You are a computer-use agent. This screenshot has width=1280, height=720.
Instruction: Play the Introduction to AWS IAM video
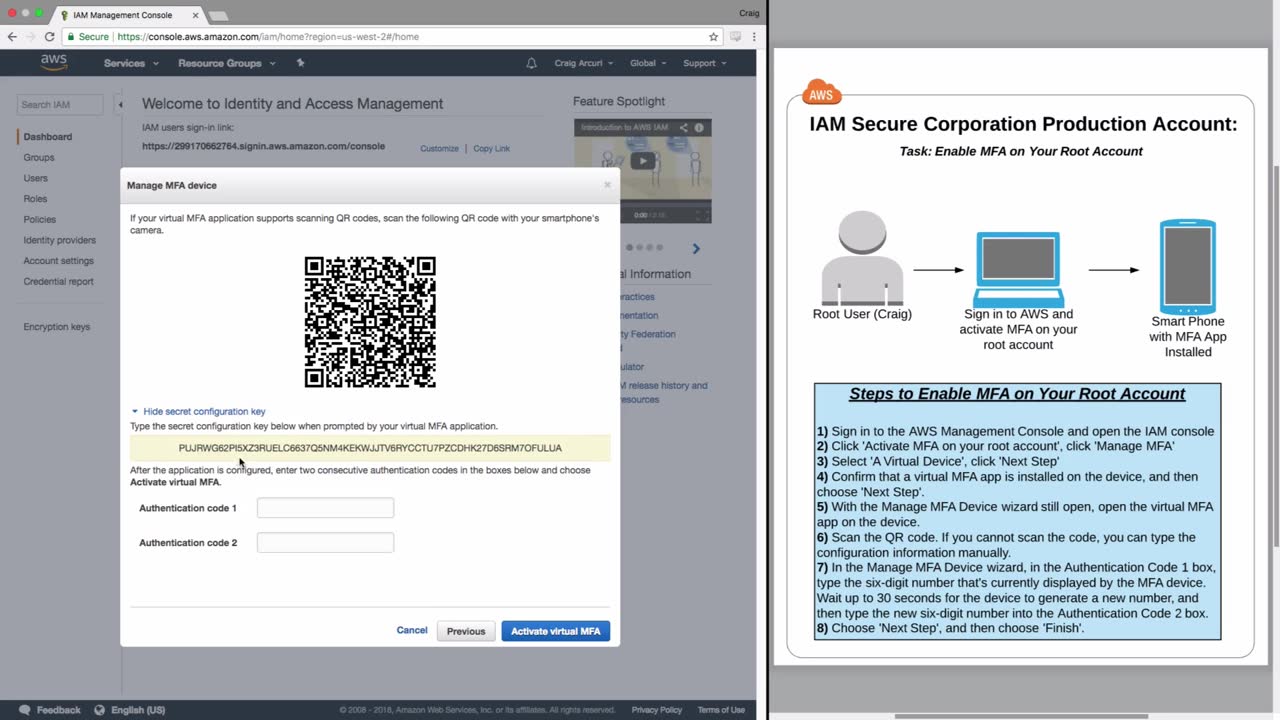[x=643, y=161]
